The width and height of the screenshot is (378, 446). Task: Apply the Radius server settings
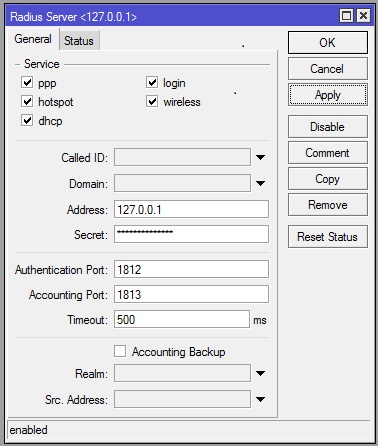[x=328, y=95]
